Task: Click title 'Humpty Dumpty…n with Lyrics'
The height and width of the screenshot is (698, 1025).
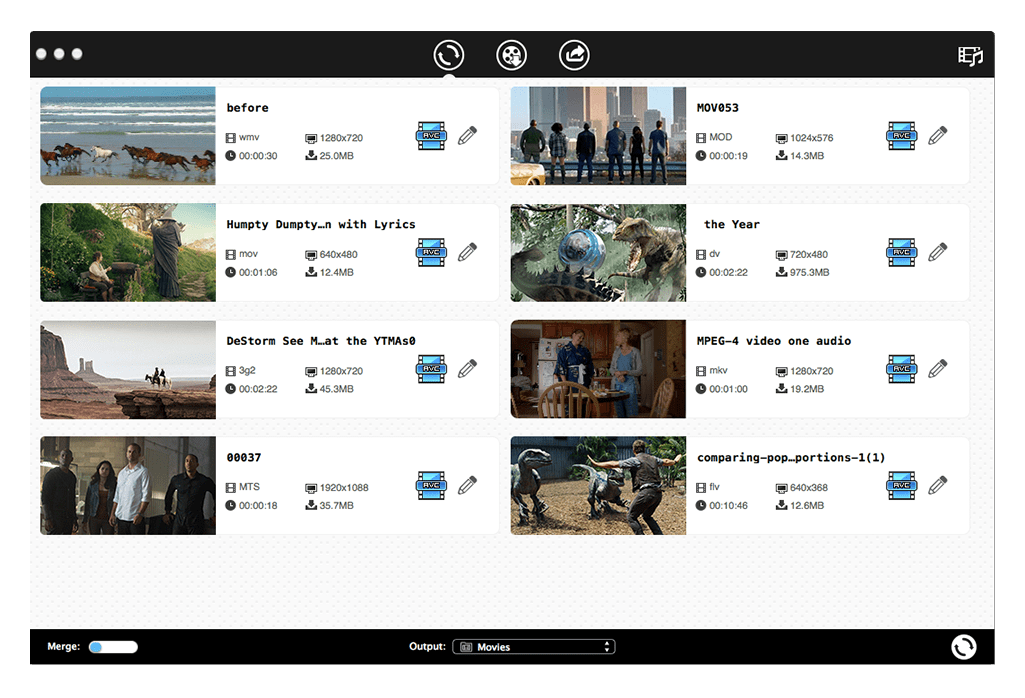Action: (x=321, y=224)
